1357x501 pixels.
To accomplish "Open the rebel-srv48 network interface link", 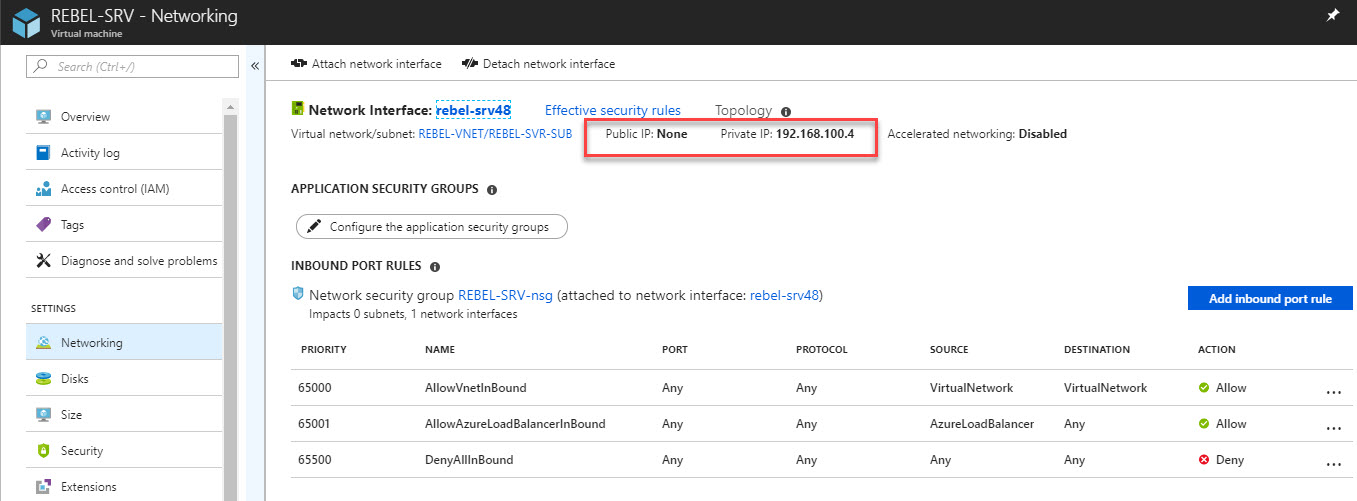I will (x=474, y=110).
